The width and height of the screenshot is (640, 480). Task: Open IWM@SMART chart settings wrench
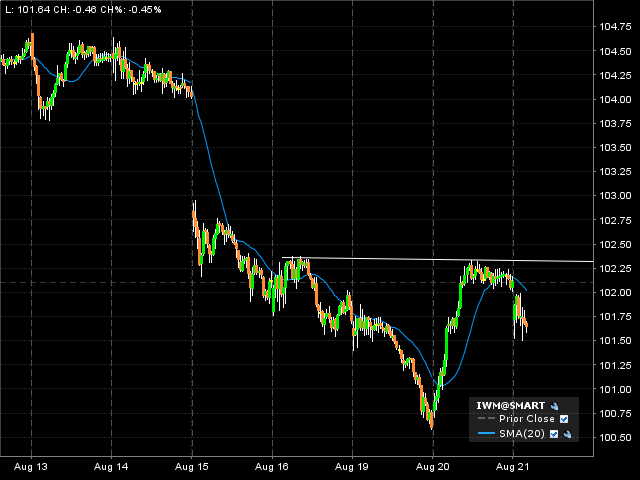point(554,406)
